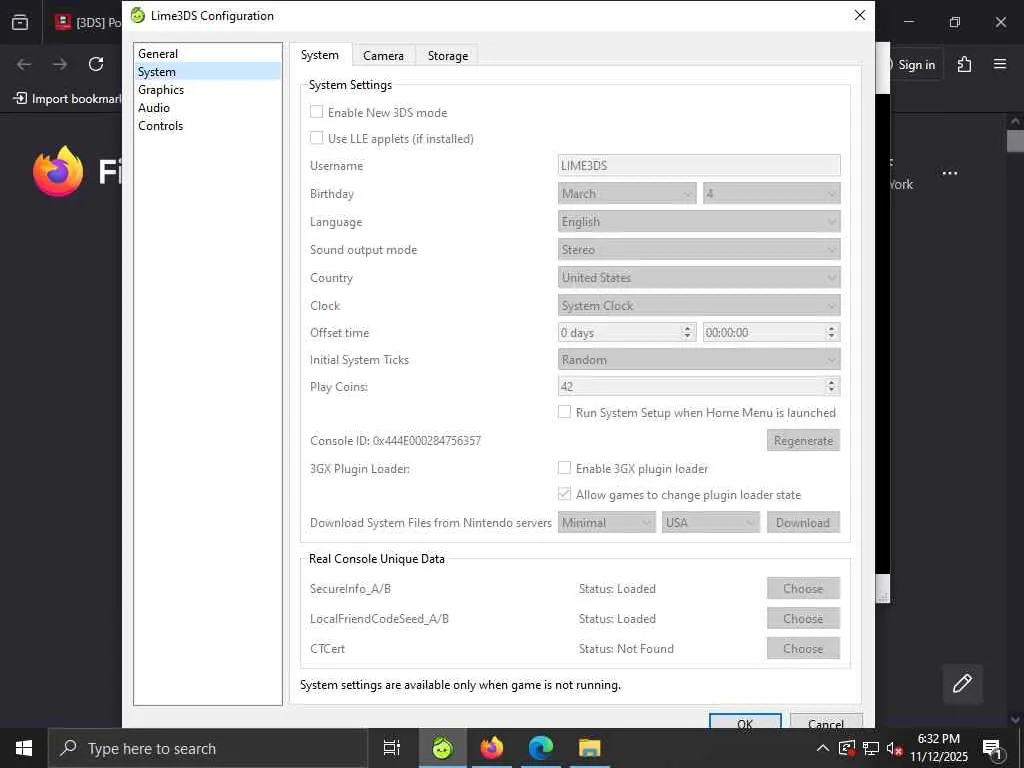The height and width of the screenshot is (768, 1024).
Task: Expand the Country dropdown
Action: pos(699,278)
